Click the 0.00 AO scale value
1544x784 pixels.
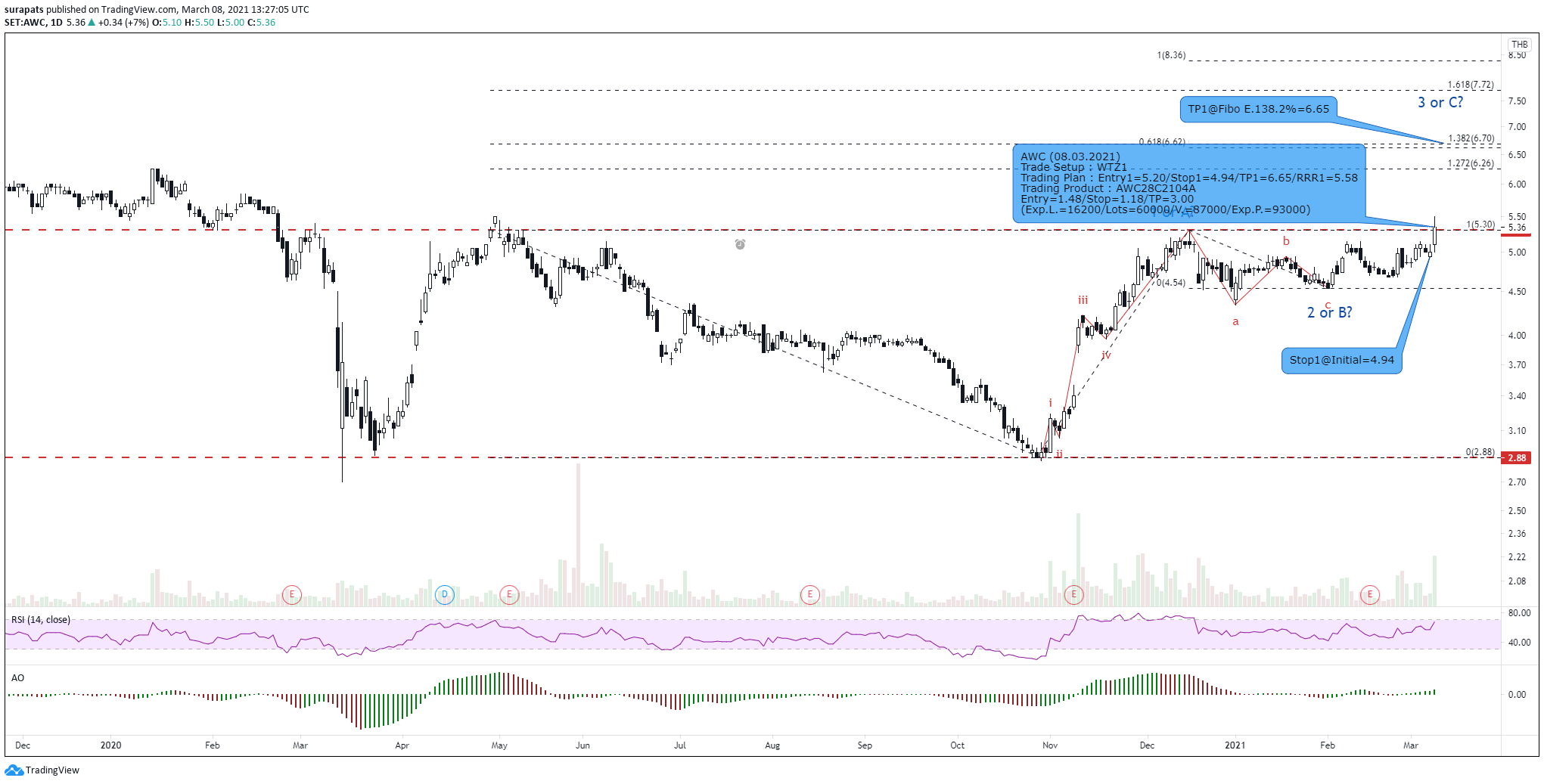coord(1517,695)
